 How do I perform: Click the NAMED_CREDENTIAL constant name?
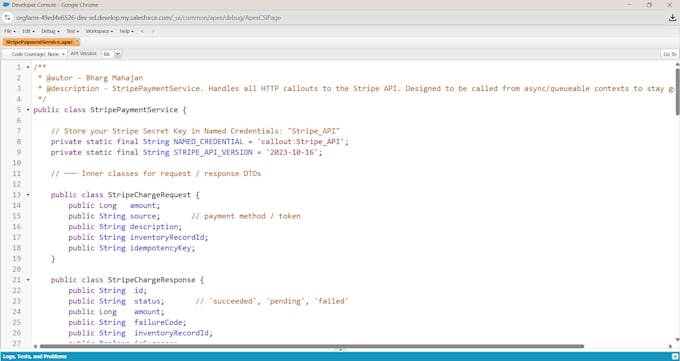click(x=209, y=142)
